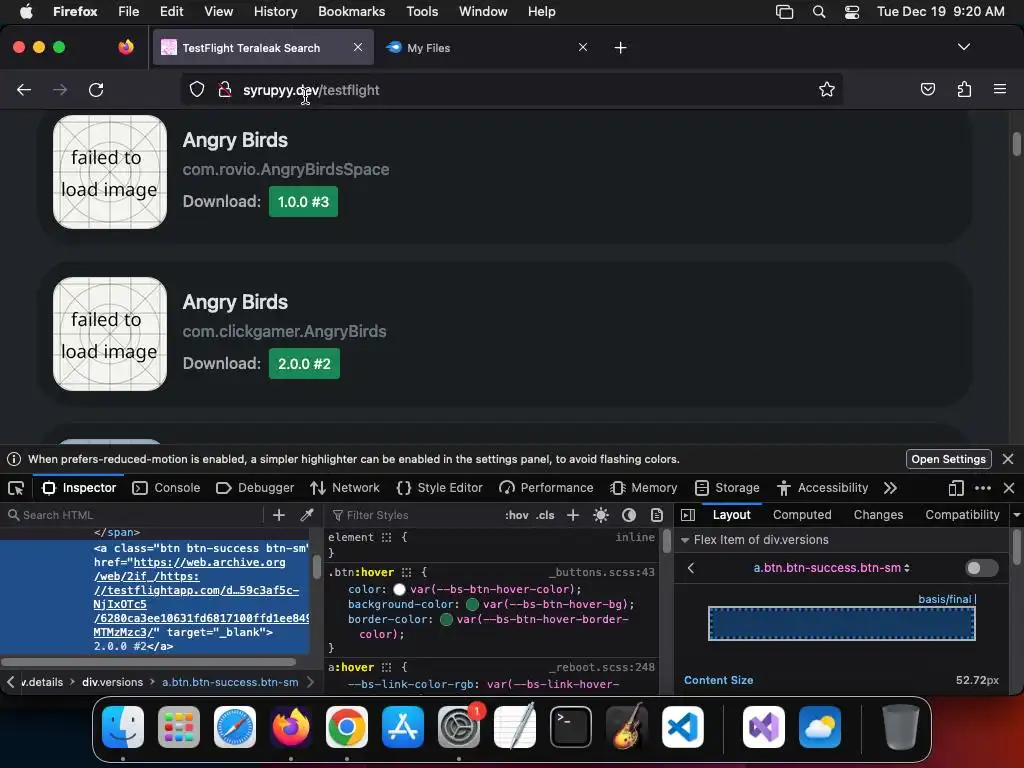This screenshot has height=768, width=1024.
Task: Click the green background-color swatch
Action: tap(472, 605)
